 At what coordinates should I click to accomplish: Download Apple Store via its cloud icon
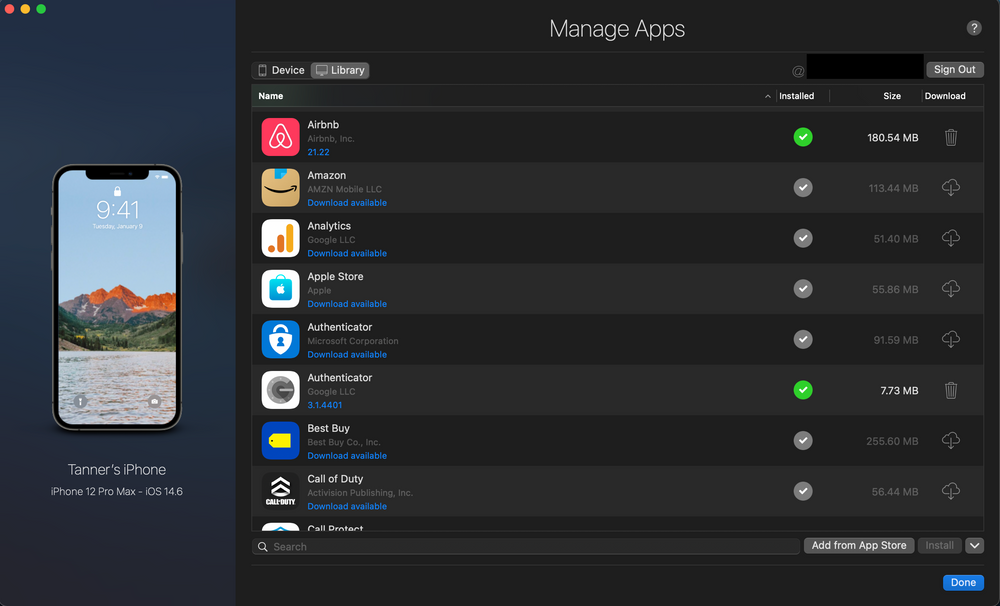(x=951, y=289)
